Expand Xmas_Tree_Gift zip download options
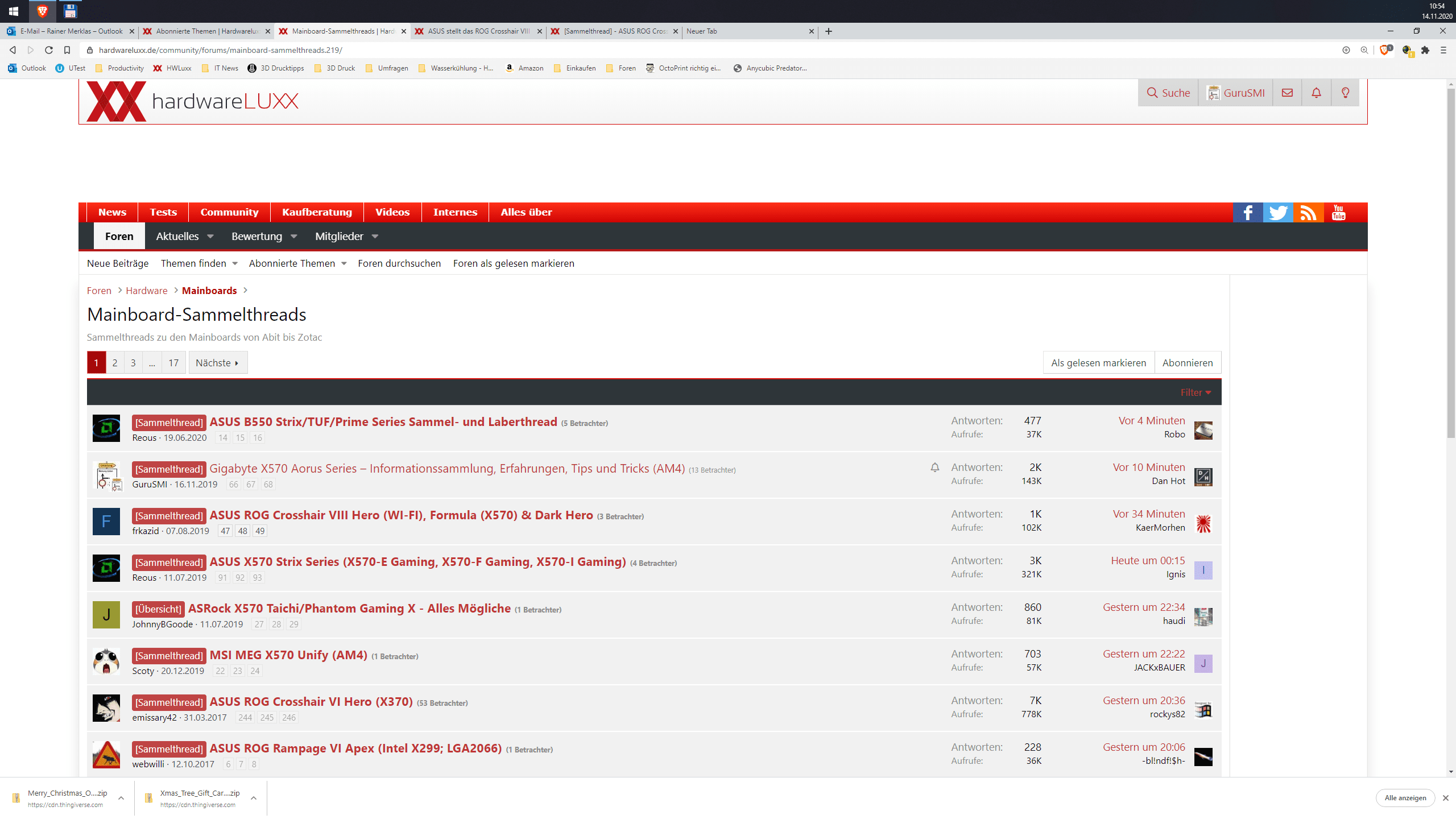Viewport: 1456px width, 819px height. 254,798
